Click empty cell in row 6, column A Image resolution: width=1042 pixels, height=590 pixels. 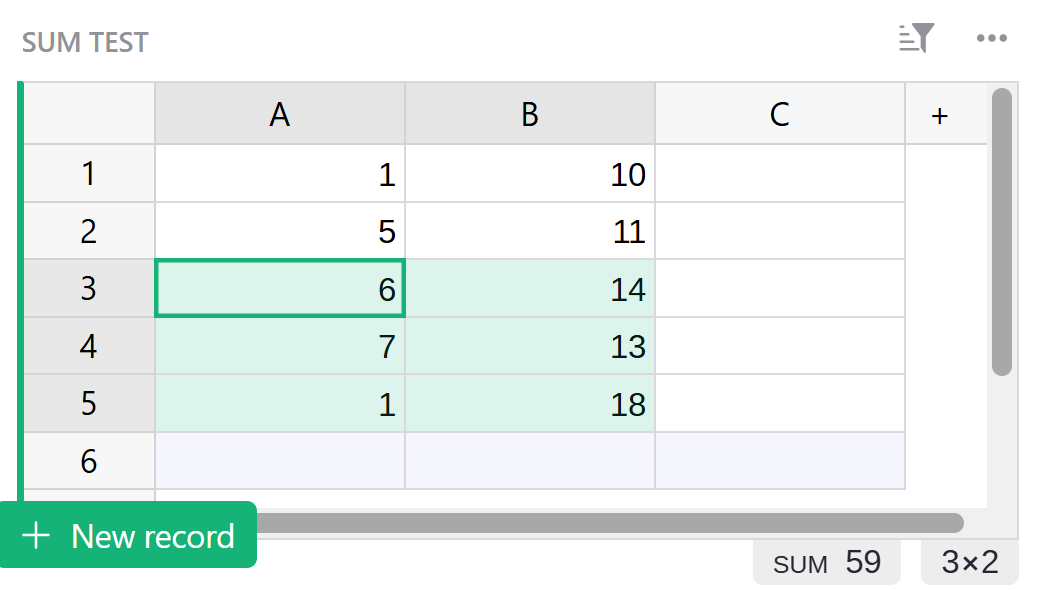(280, 461)
